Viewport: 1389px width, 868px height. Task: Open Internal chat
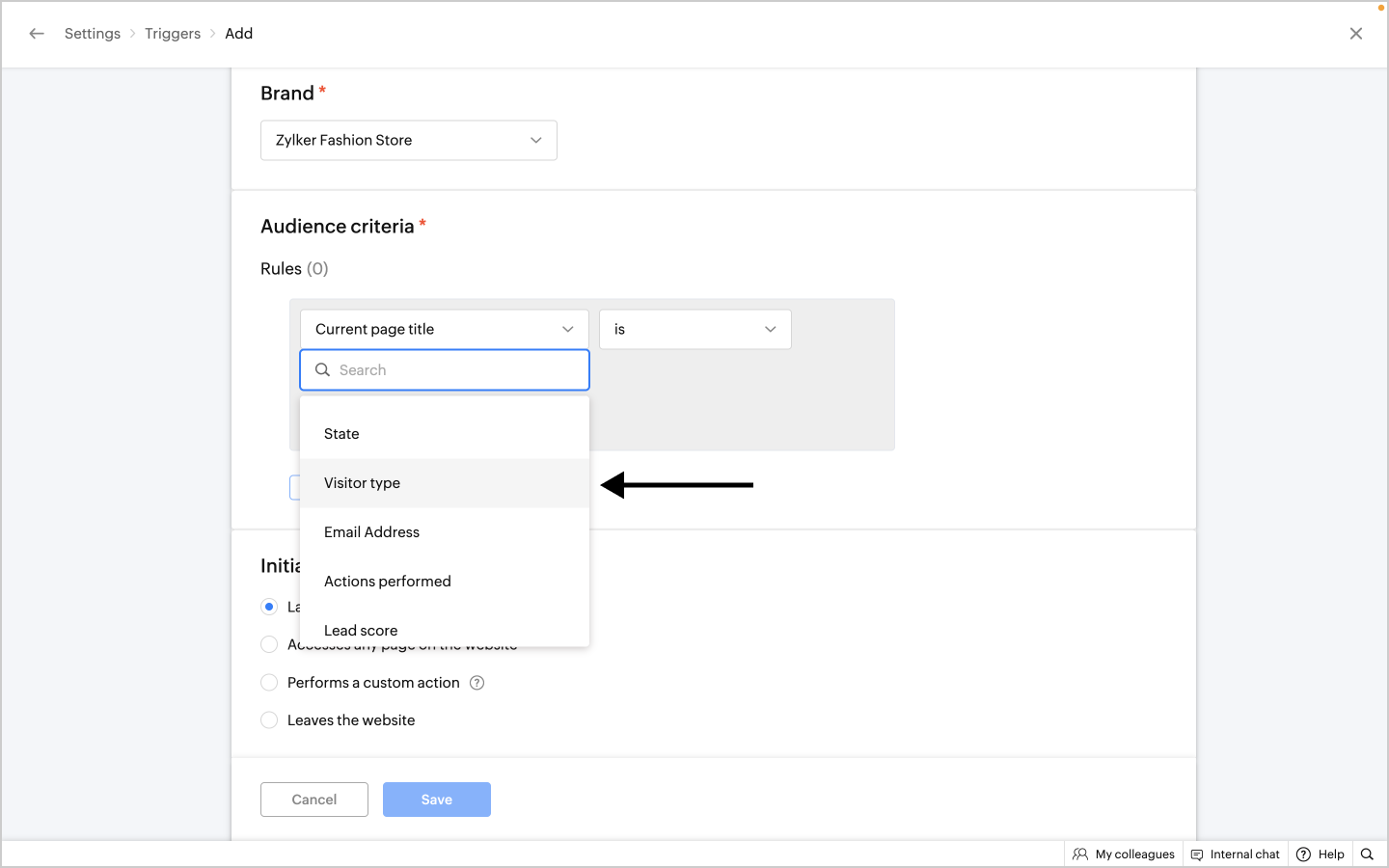coord(1236,854)
